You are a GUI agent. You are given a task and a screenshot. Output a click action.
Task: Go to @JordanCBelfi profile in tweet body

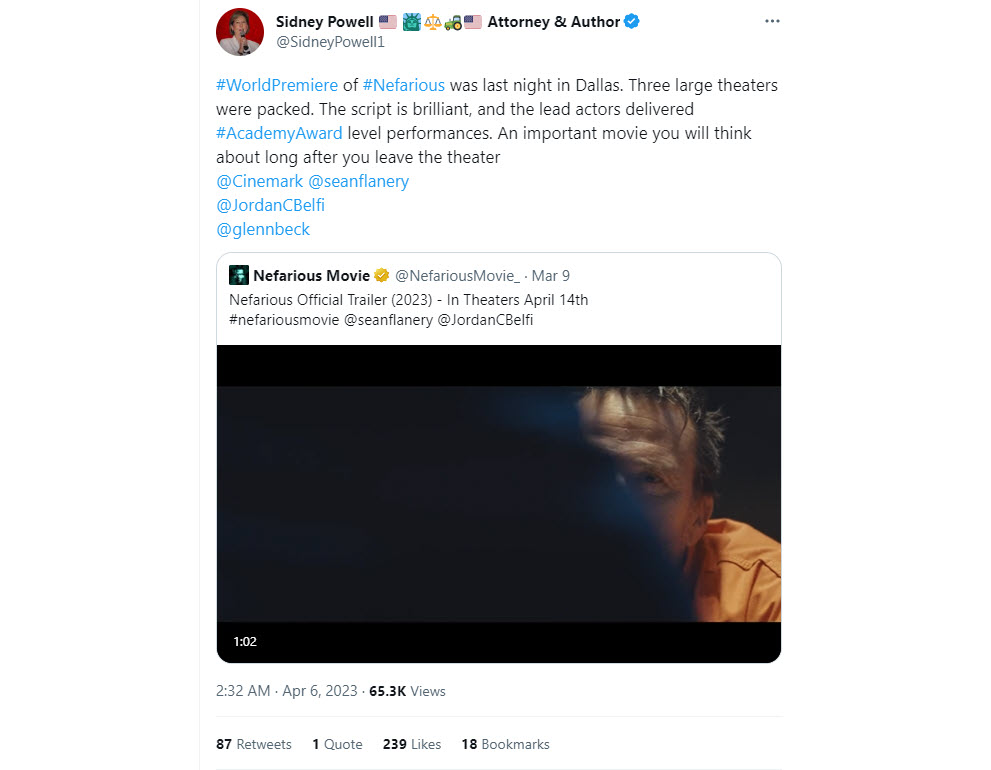tap(270, 205)
